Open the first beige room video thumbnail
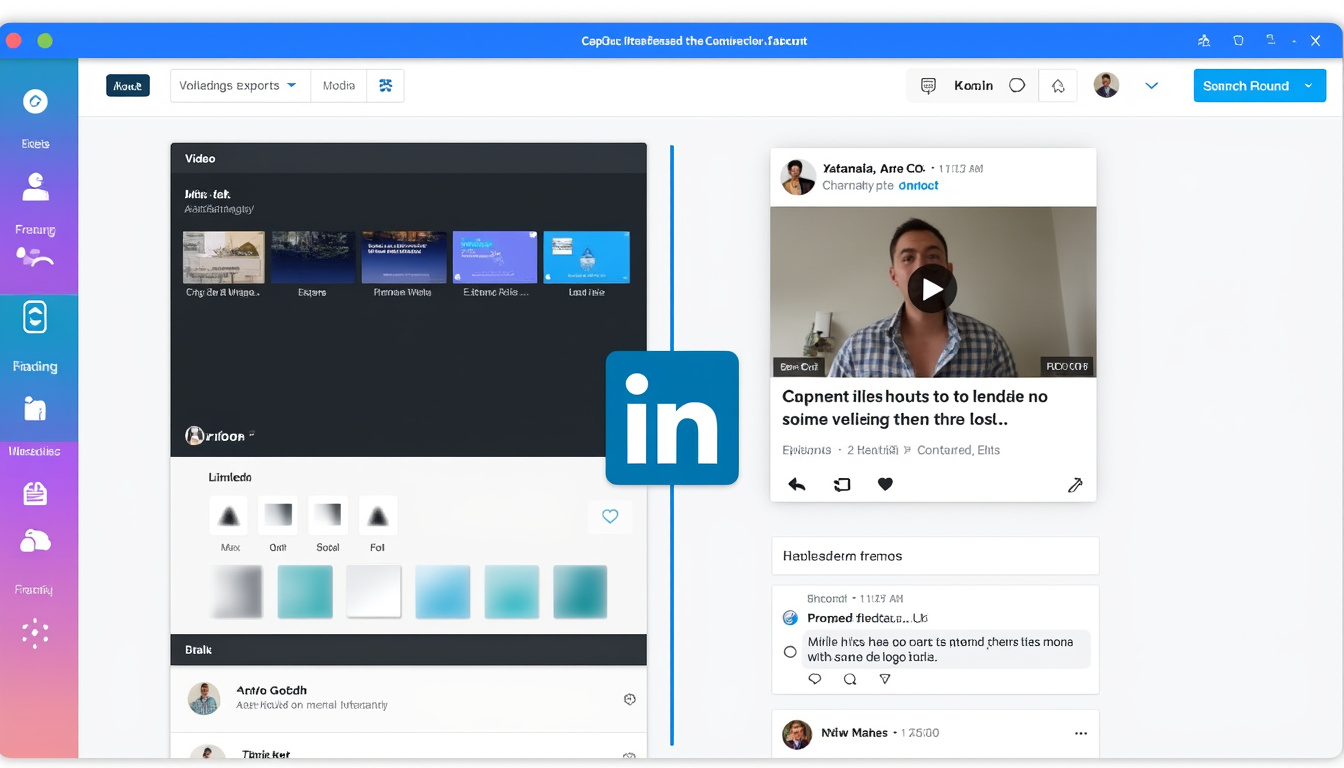Viewport: 1344px width, 768px height. [x=224, y=258]
